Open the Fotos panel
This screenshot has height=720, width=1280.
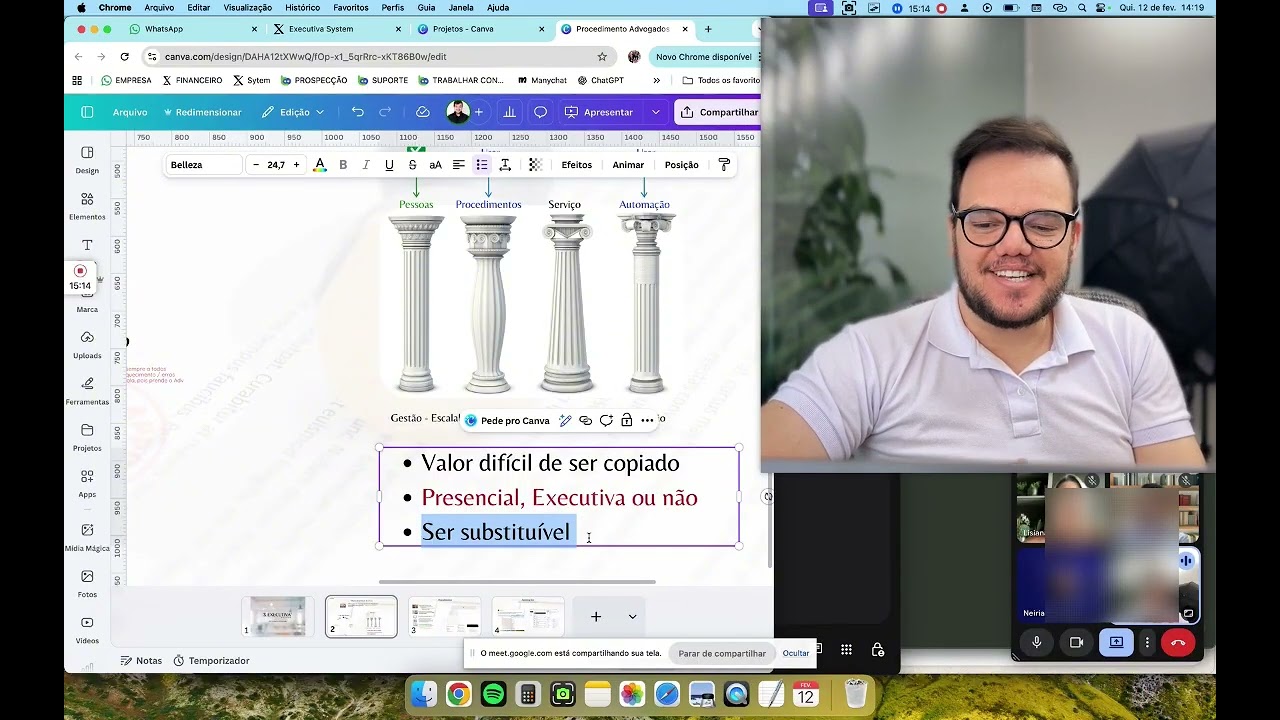87,583
